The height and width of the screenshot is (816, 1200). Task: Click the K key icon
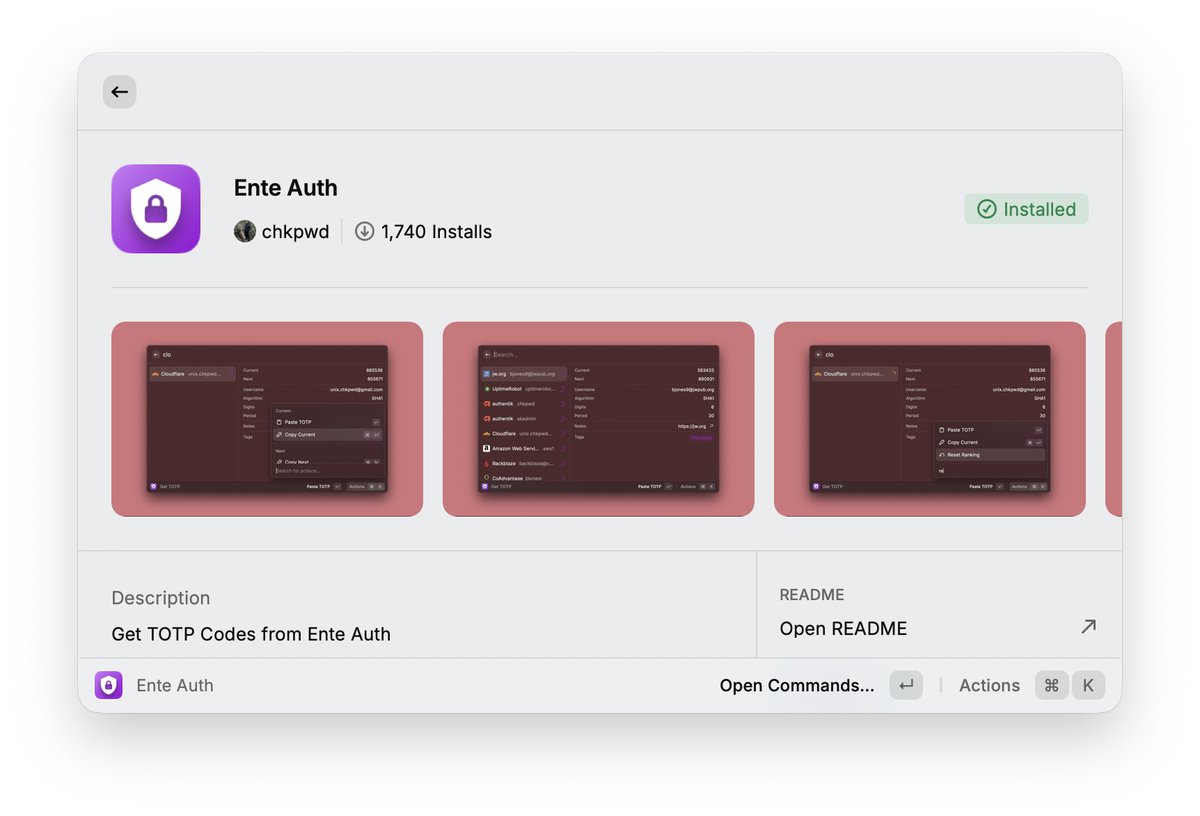click(1088, 685)
